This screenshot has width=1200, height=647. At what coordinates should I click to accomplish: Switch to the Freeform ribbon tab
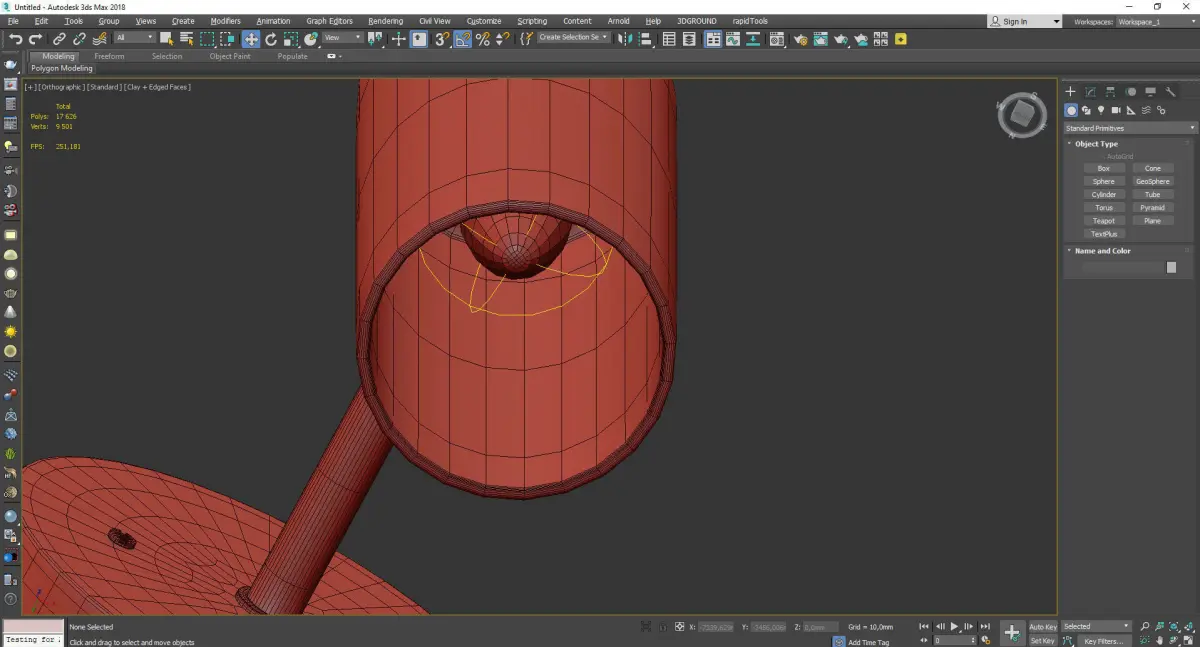tap(109, 56)
